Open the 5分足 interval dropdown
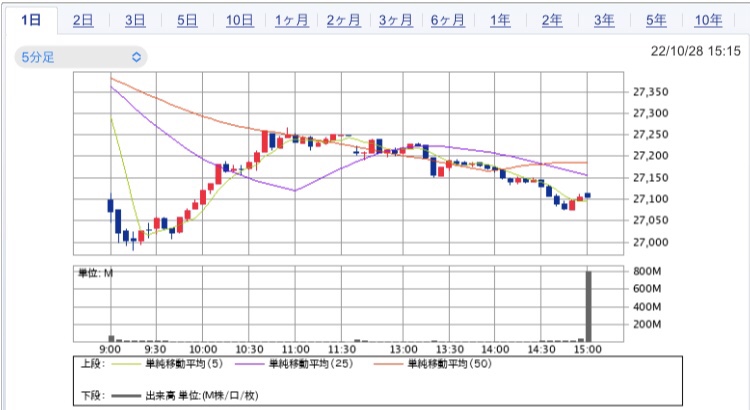The image size is (750, 410). pos(81,57)
